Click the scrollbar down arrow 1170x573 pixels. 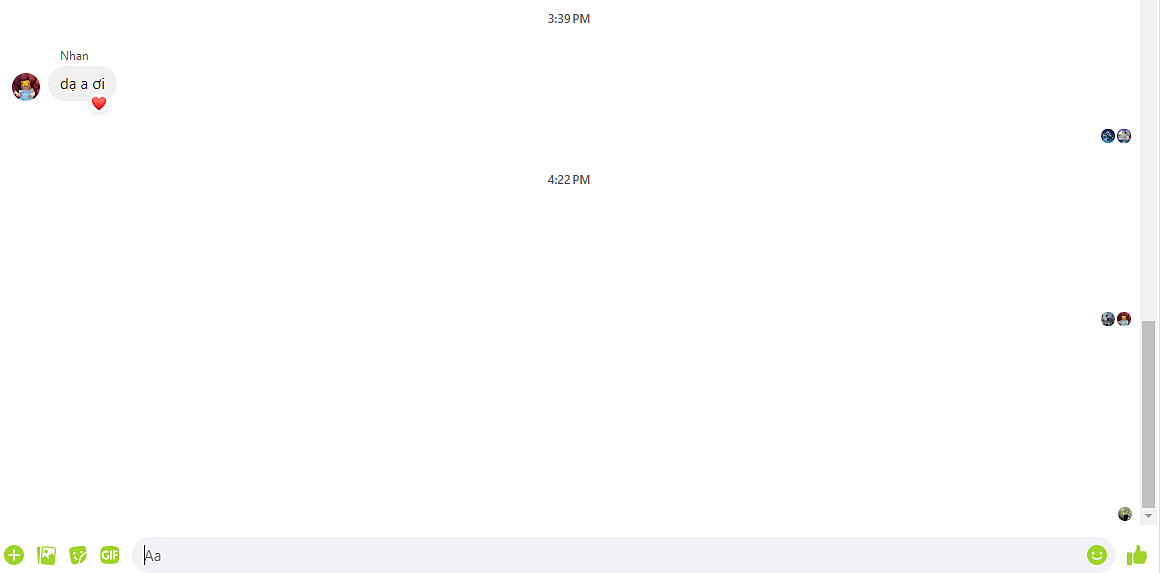pyautogui.click(x=1148, y=516)
